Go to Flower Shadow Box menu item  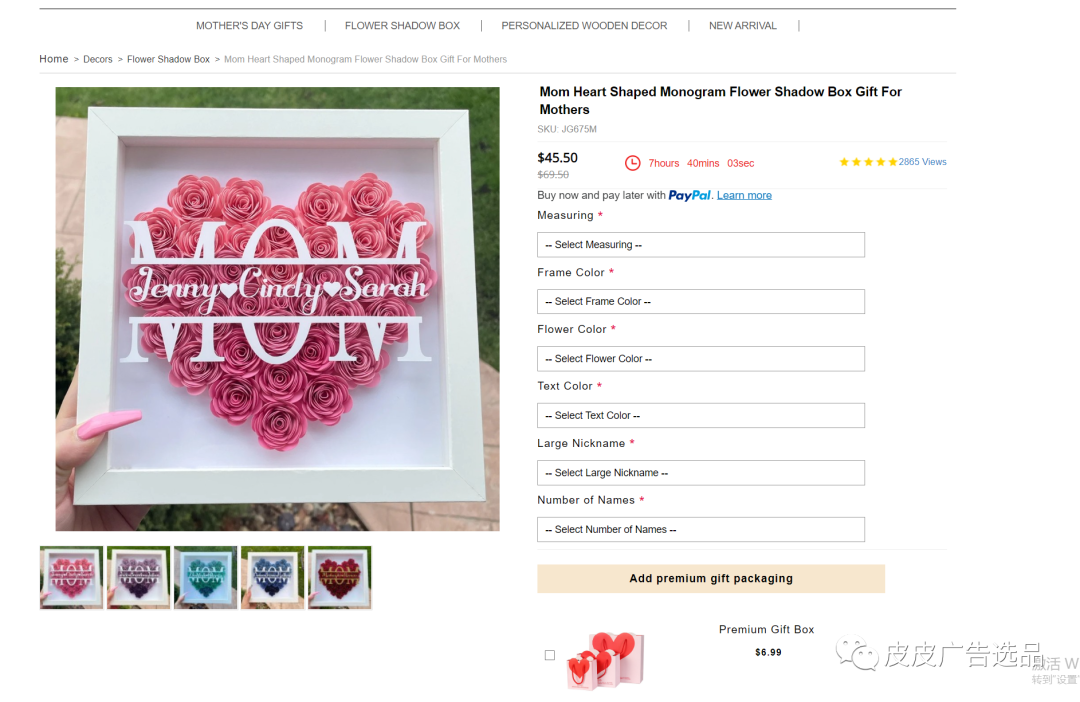coord(402,26)
